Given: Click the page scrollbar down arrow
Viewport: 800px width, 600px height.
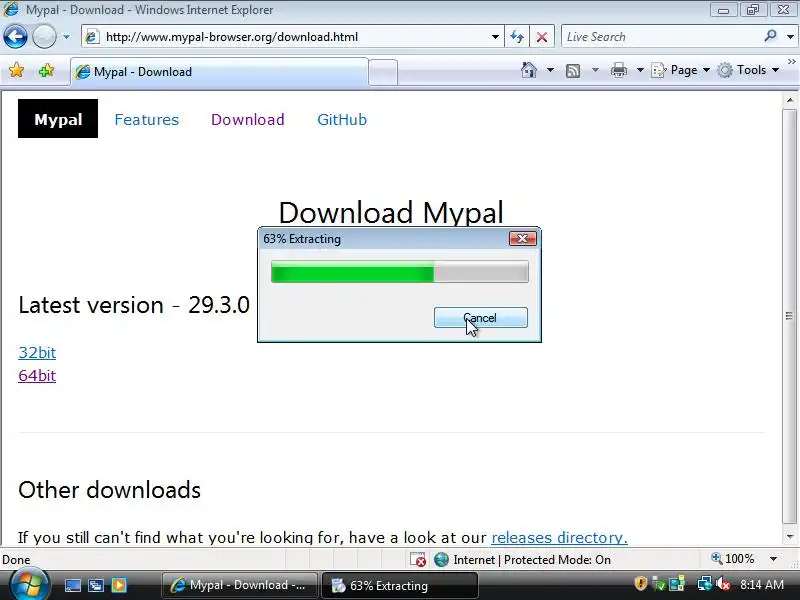Looking at the screenshot, I should pyautogui.click(x=790, y=537).
